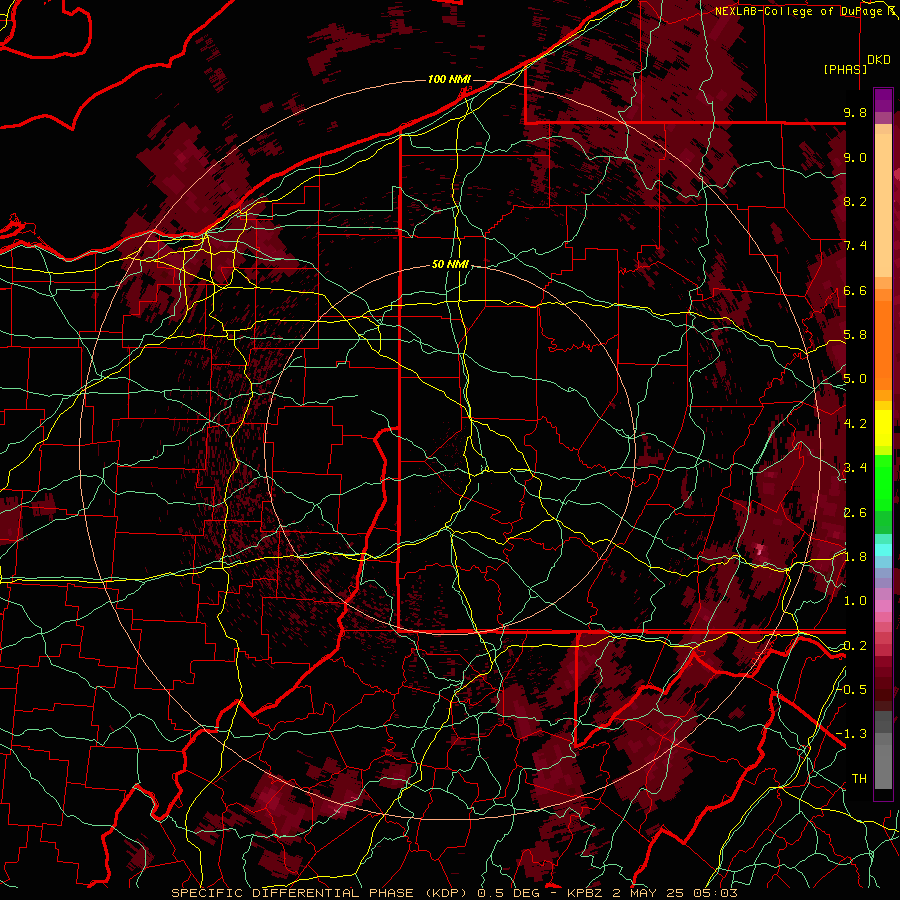The width and height of the screenshot is (900, 900).
Task: Click the -1.3 value on the color scale
Action: coord(851,734)
